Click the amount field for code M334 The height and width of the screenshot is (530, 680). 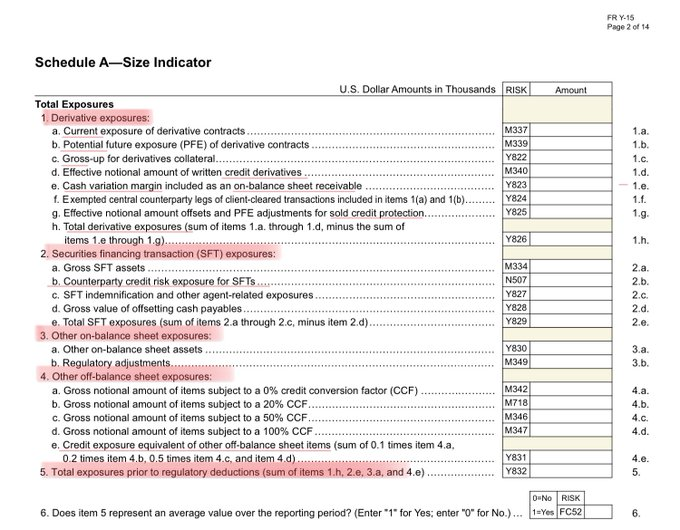coord(571,266)
